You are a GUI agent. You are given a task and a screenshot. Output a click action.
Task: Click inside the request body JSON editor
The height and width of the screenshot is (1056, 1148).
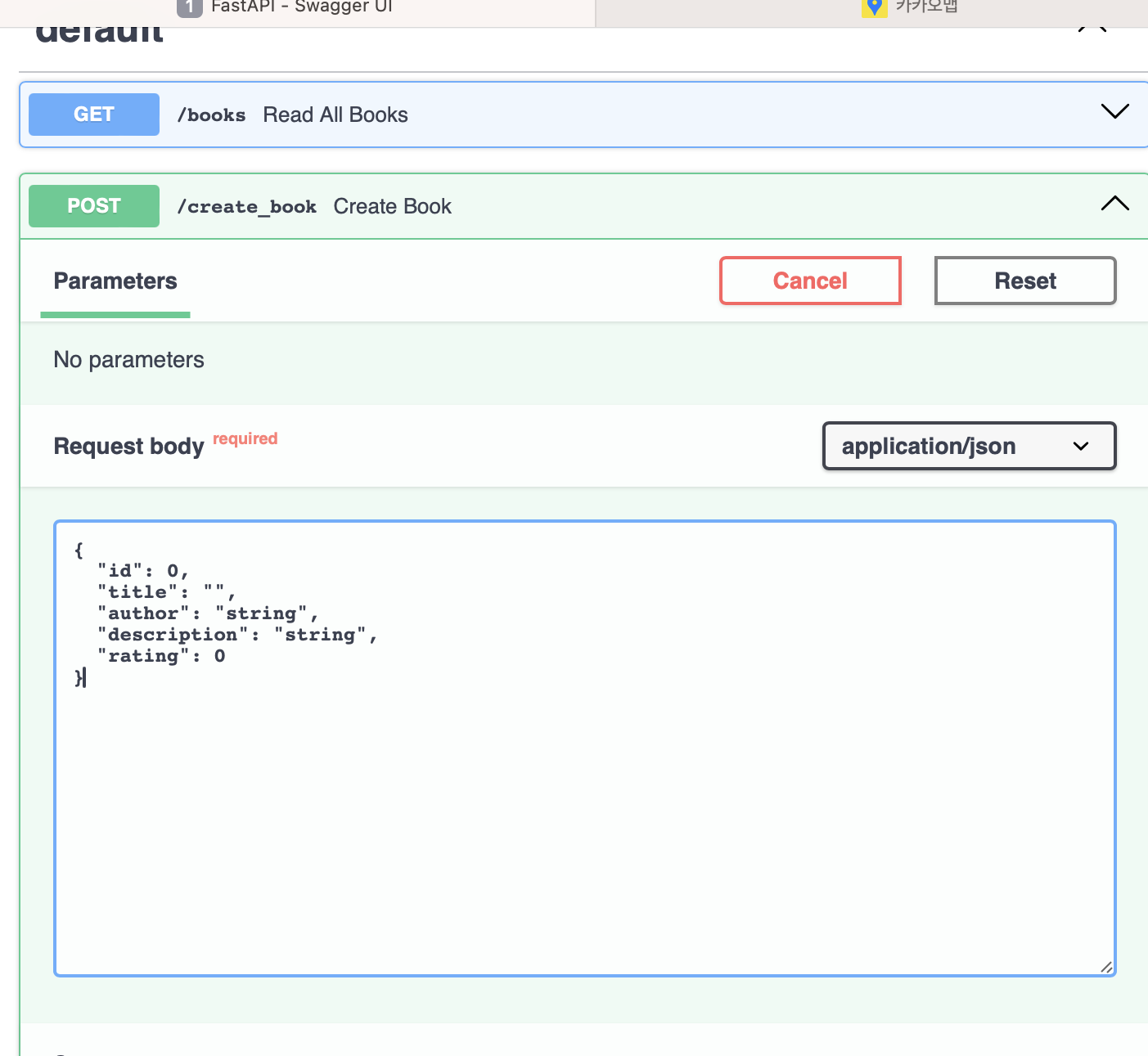click(x=585, y=748)
